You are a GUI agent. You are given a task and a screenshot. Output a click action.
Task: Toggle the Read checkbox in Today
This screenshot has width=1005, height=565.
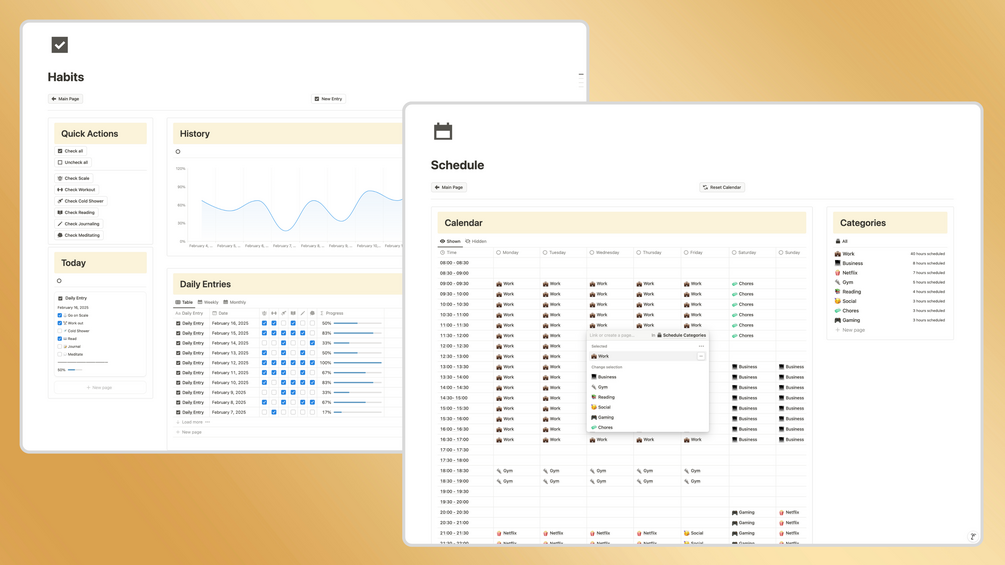click(60, 338)
